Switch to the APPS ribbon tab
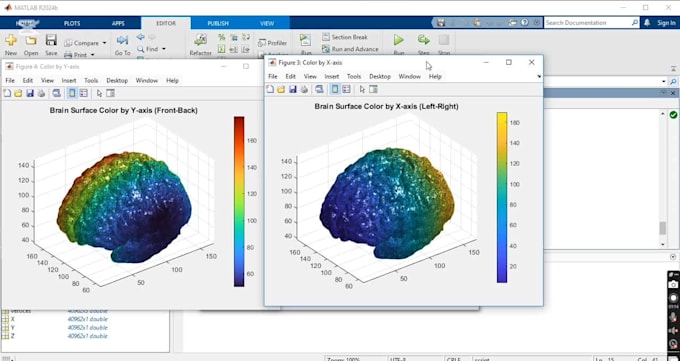Viewport: 680px width, 361px height. [x=118, y=23]
